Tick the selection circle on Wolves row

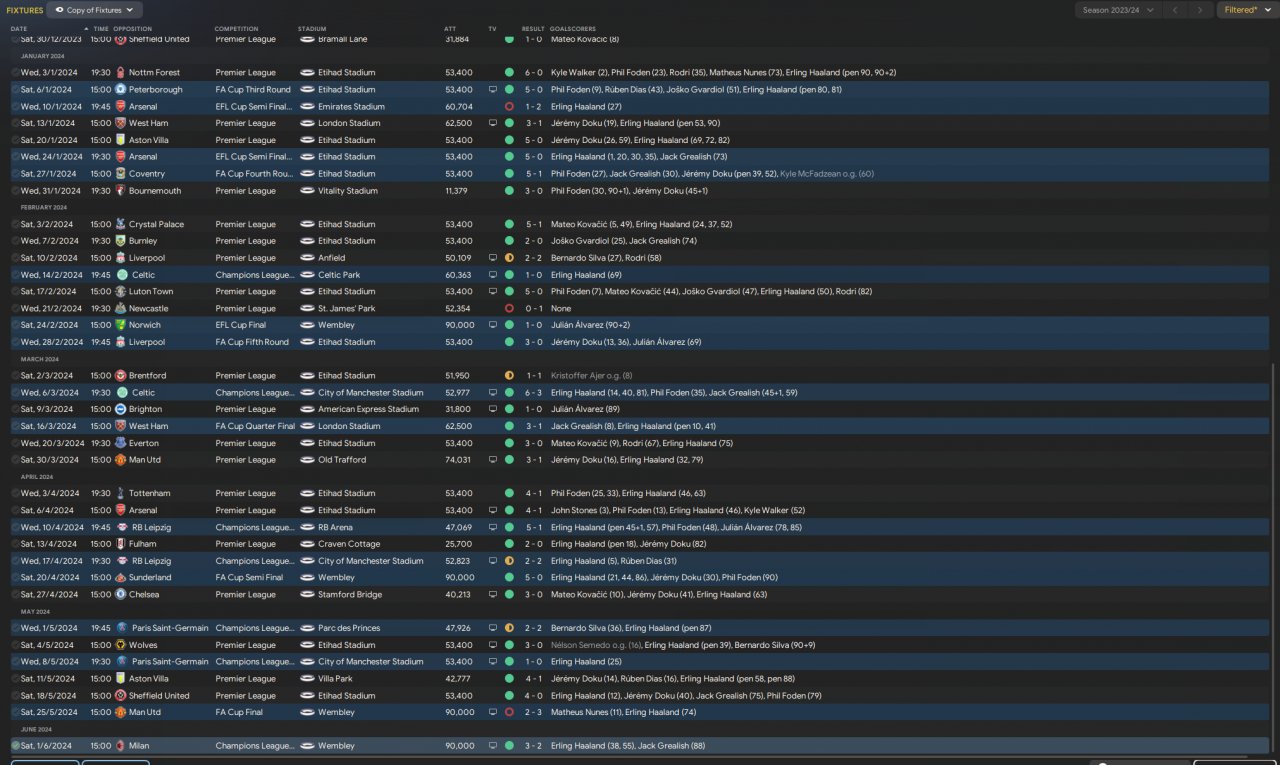[15, 645]
